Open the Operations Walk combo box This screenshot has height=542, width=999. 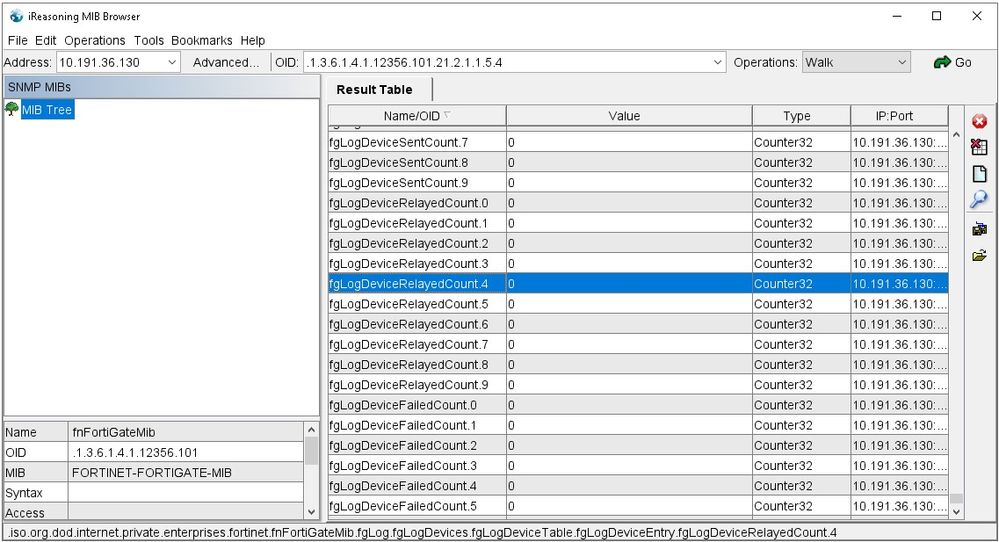(856, 62)
